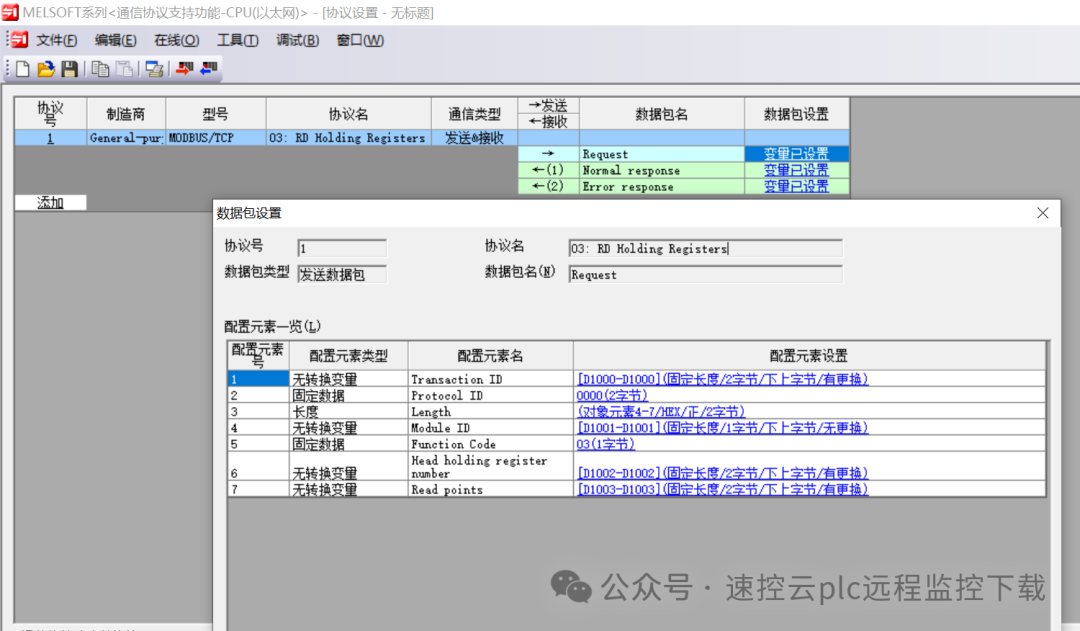Click 'Head holding register number' element name

[x=479, y=466]
